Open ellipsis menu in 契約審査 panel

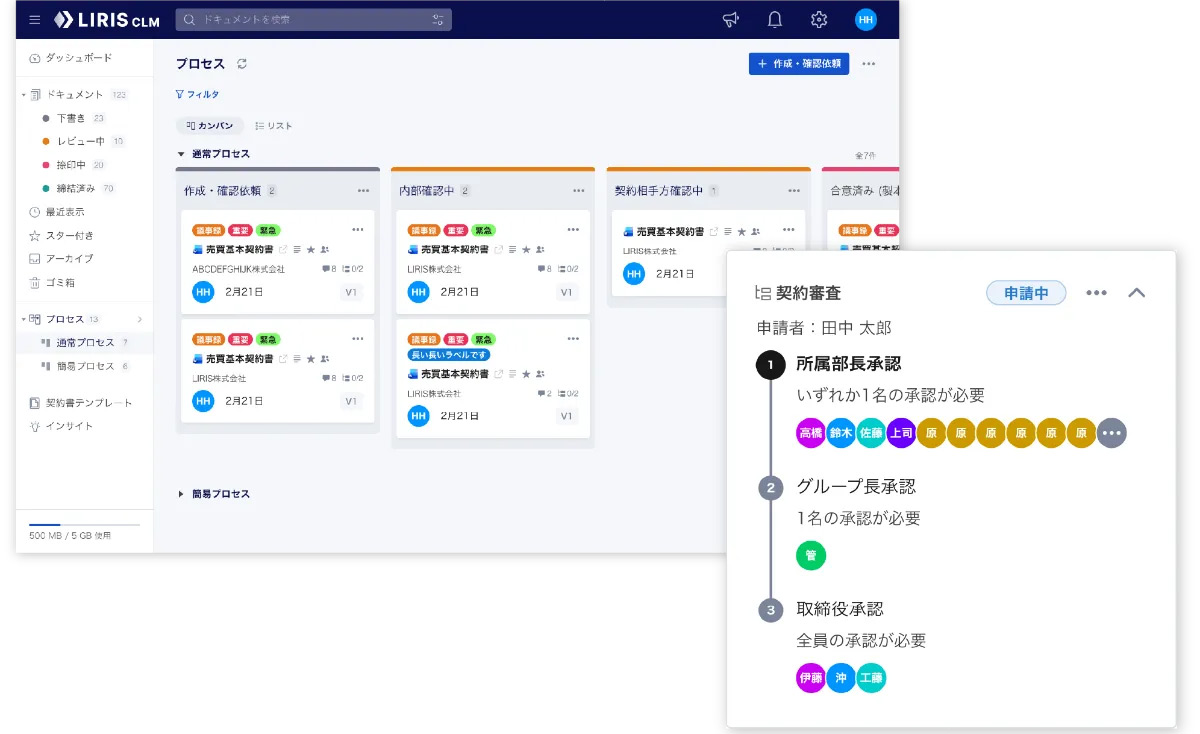click(x=1097, y=293)
